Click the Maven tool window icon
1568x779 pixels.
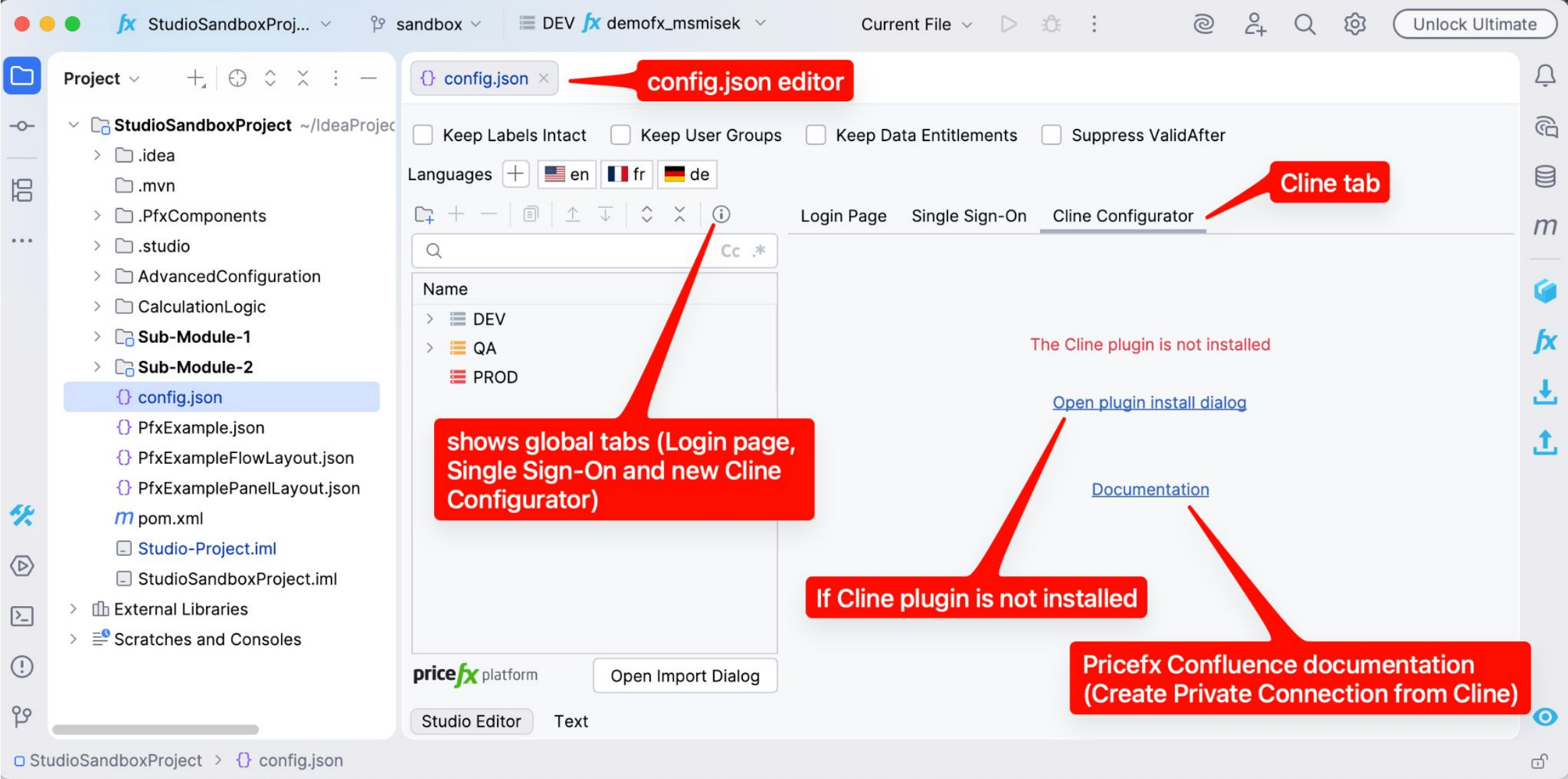point(1545,225)
